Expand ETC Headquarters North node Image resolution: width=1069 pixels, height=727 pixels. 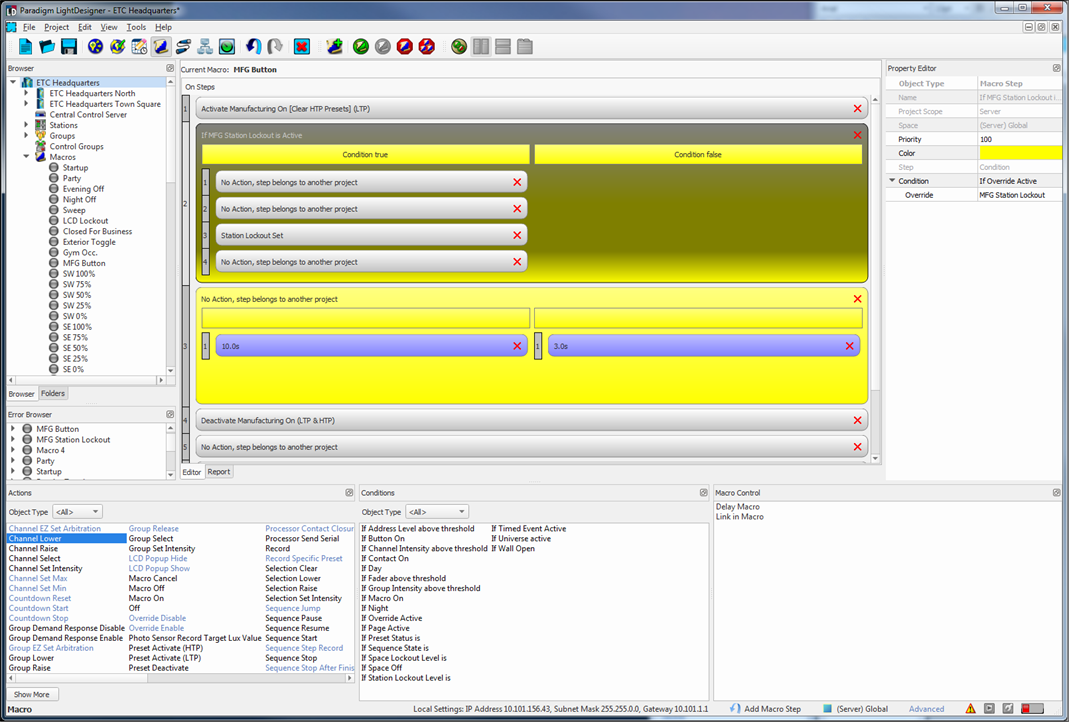click(26, 93)
